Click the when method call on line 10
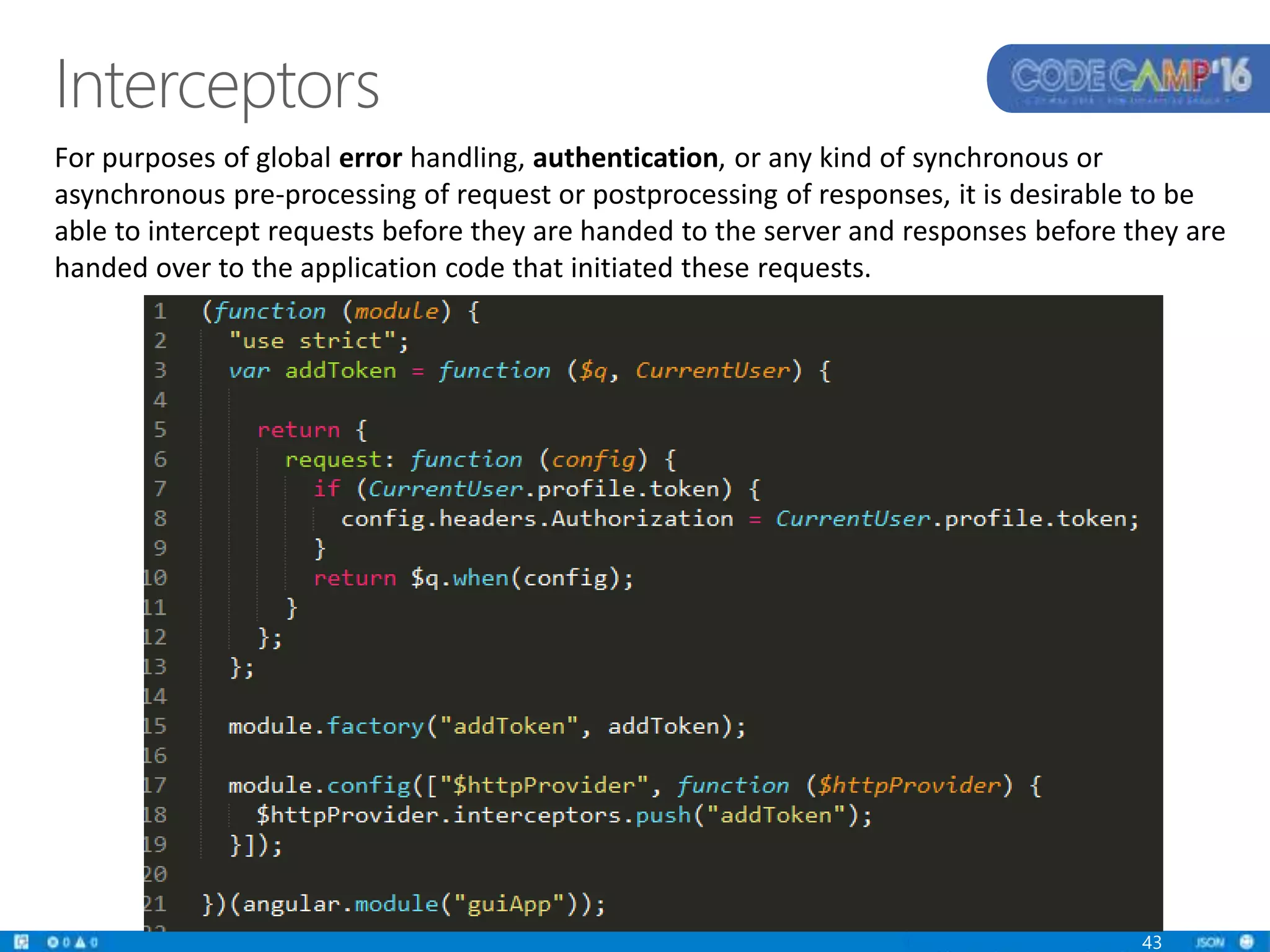 481,578
